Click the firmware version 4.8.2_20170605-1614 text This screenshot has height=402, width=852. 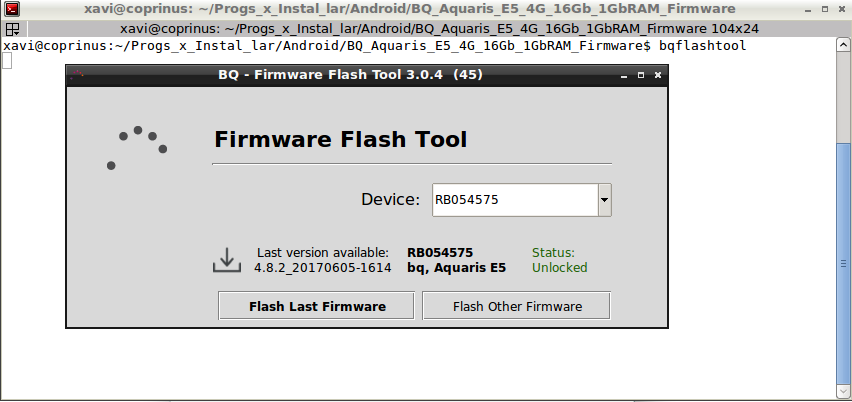pyautogui.click(x=321, y=268)
